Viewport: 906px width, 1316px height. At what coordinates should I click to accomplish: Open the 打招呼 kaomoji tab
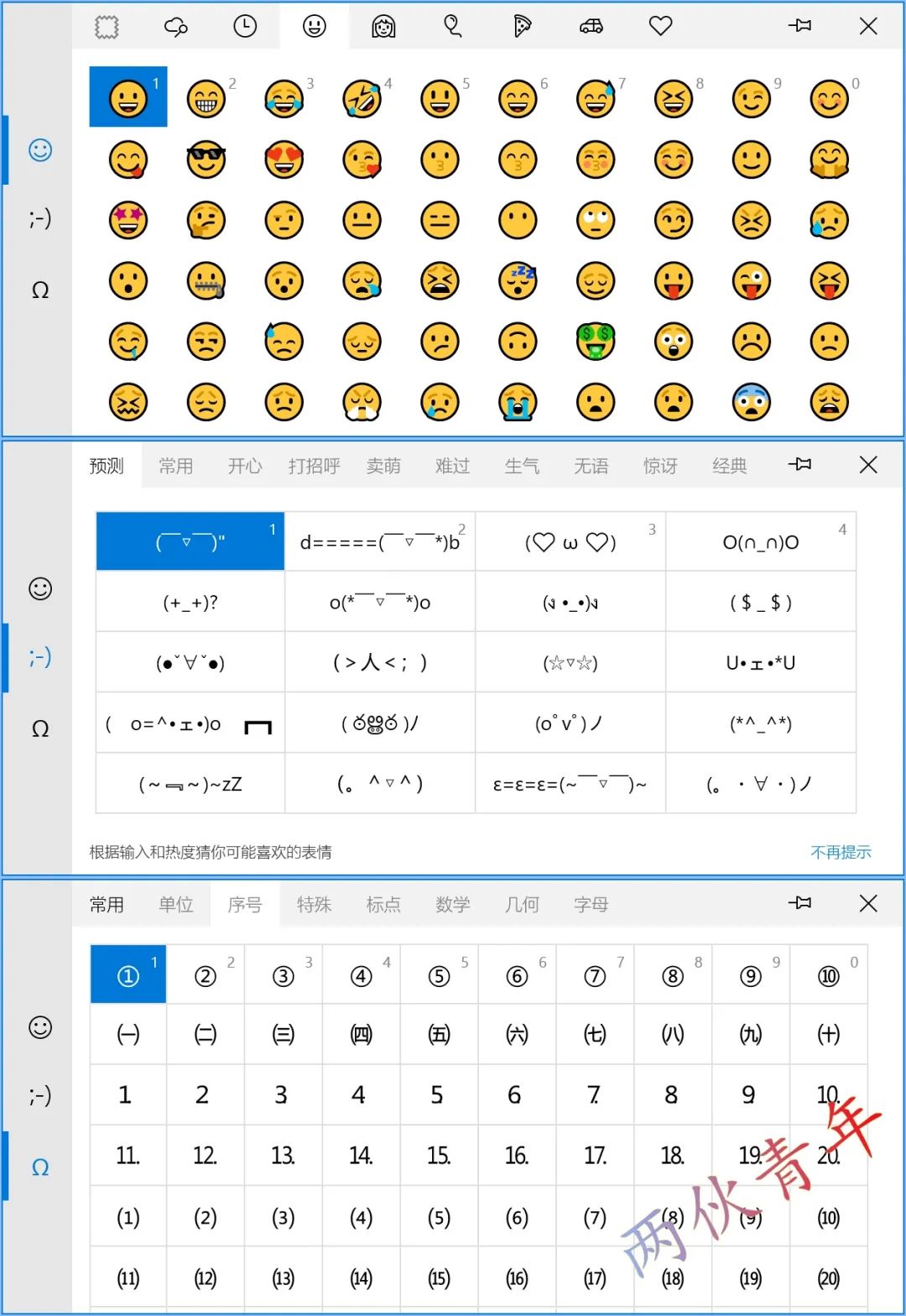pos(315,466)
